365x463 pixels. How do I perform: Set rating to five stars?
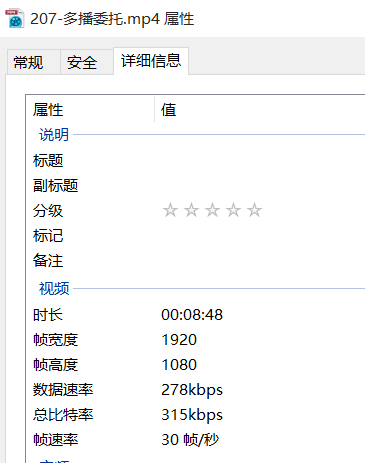pyautogui.click(x=254, y=210)
